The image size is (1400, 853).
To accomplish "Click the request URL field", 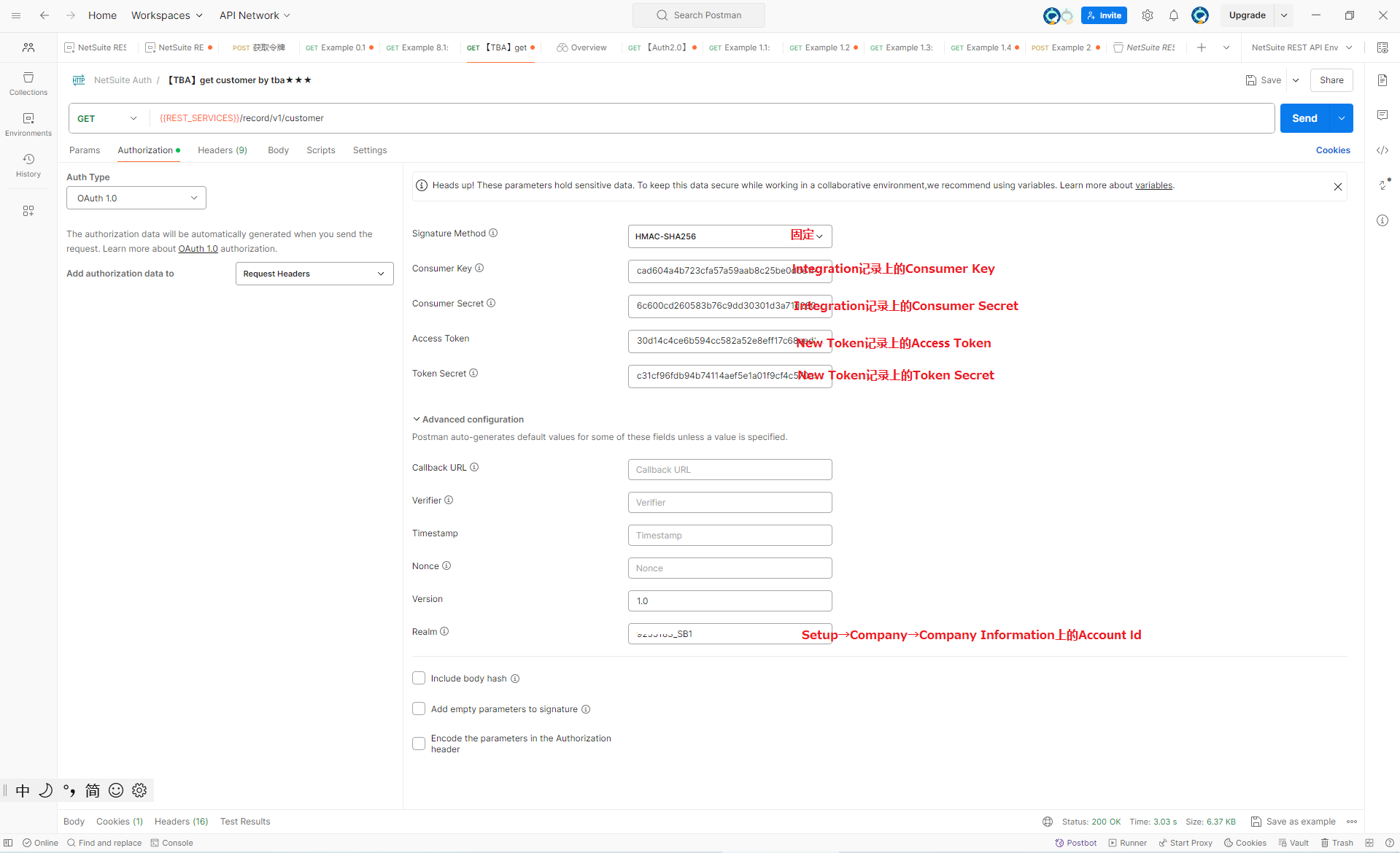I will click(x=711, y=118).
